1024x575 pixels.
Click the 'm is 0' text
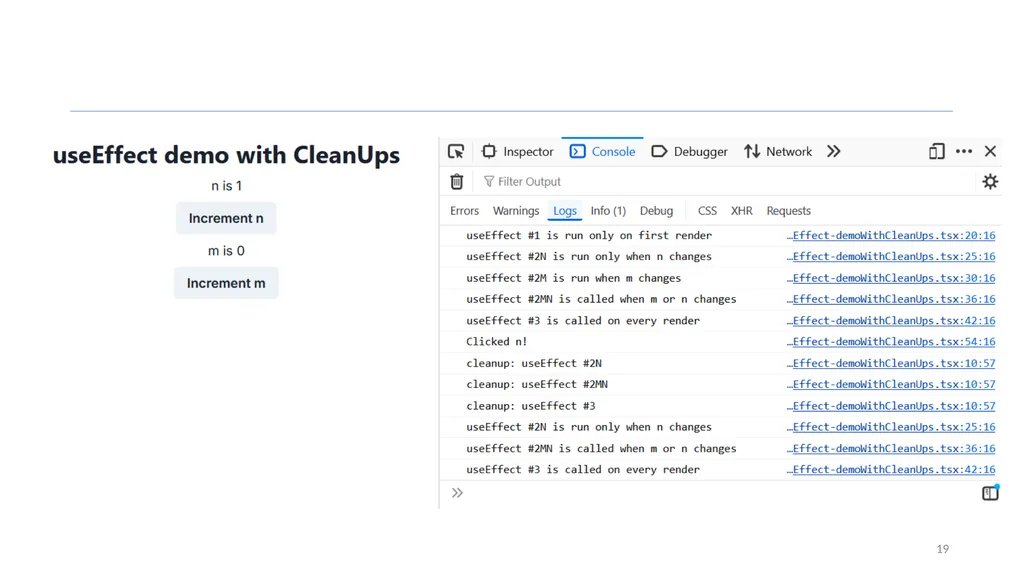pos(227,251)
